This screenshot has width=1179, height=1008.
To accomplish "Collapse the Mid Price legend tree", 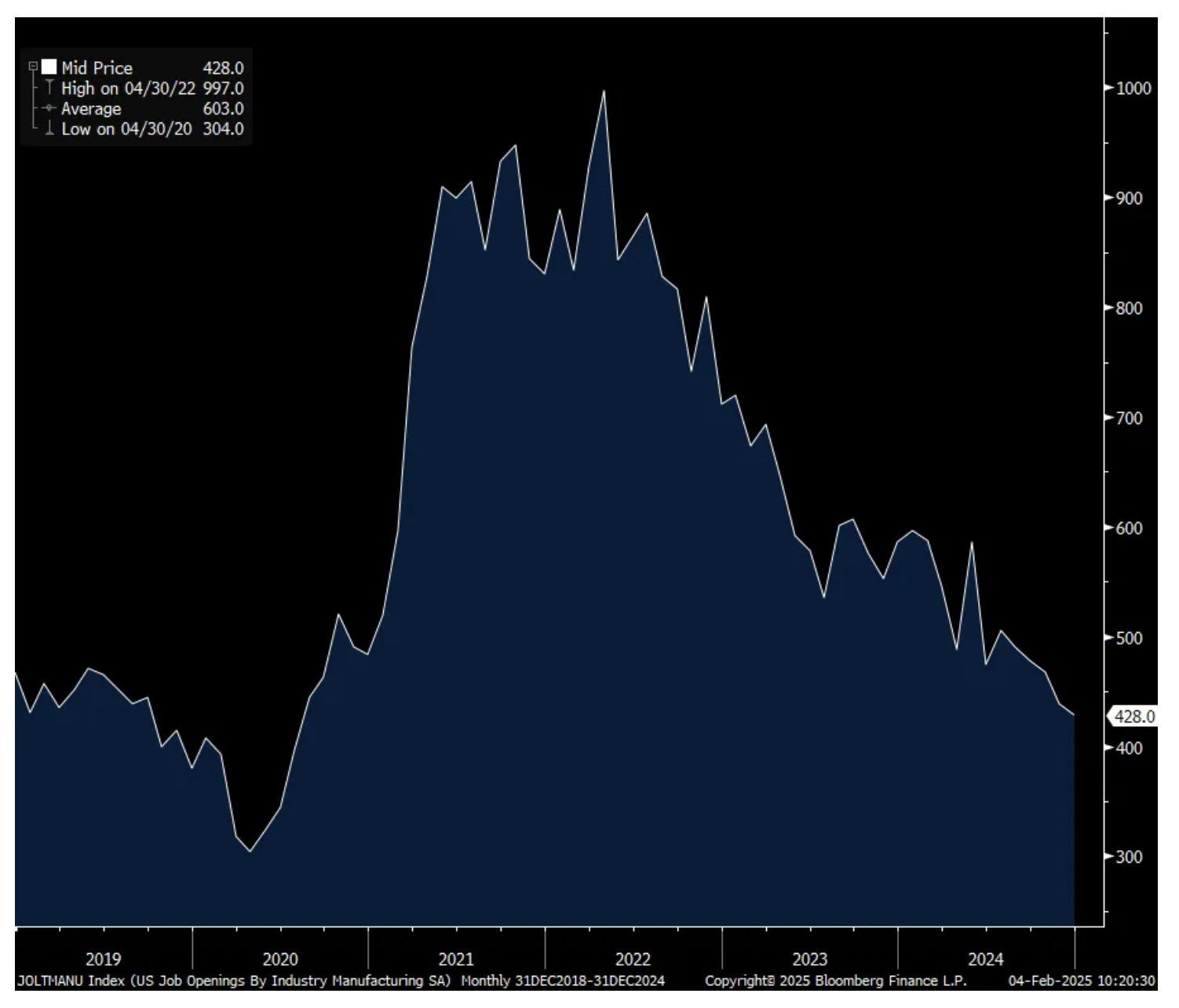I will [x=33, y=67].
